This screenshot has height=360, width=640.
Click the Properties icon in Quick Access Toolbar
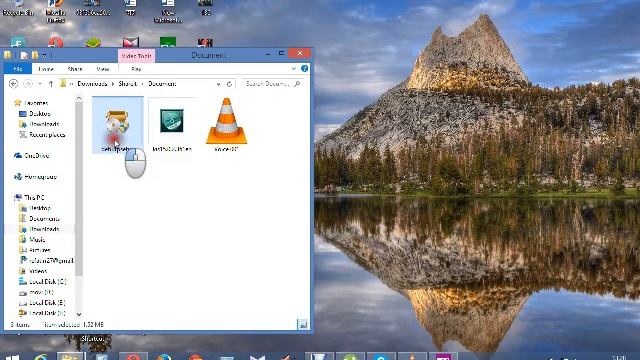(24, 56)
